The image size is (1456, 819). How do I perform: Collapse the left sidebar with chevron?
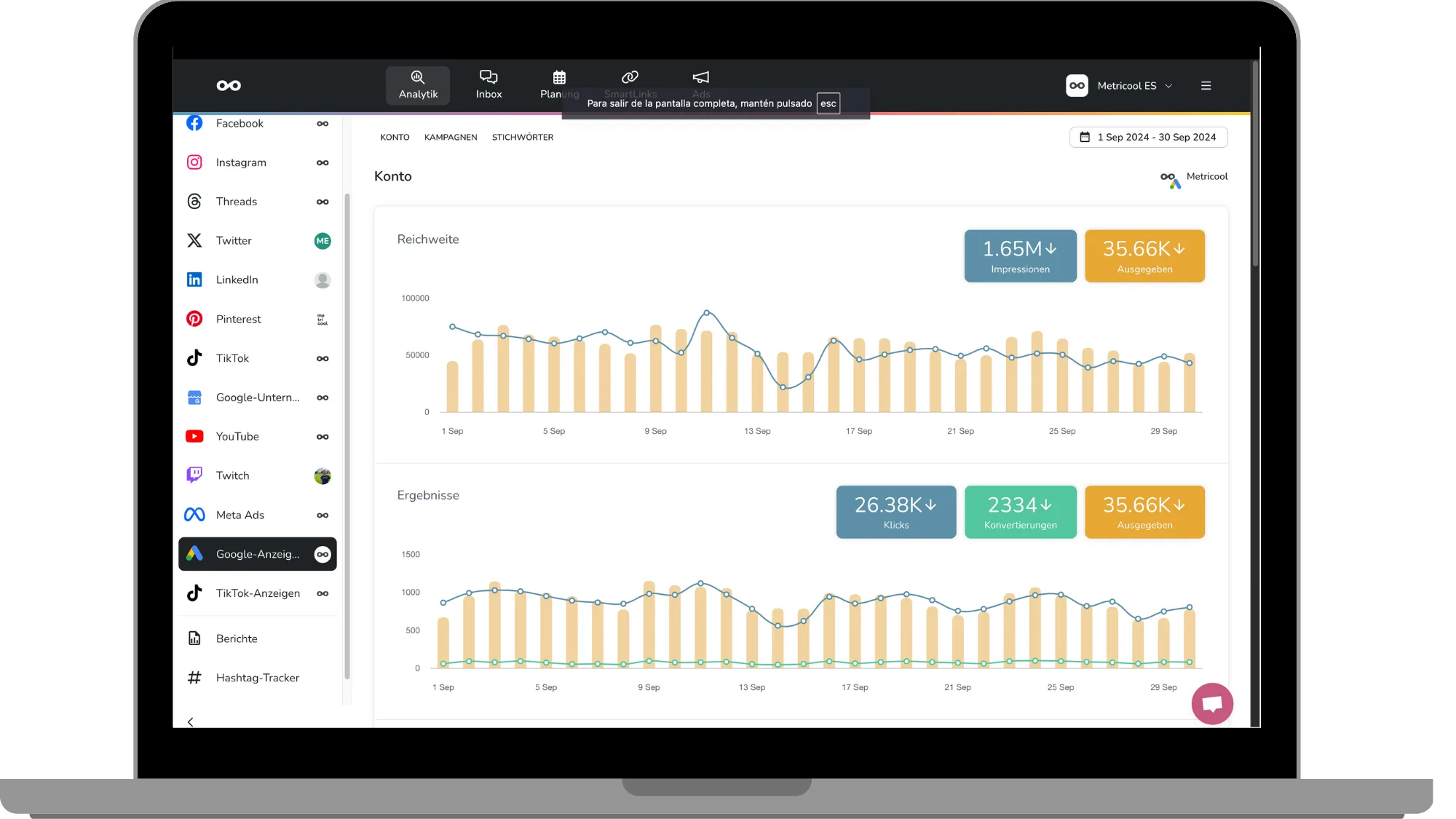tap(191, 722)
